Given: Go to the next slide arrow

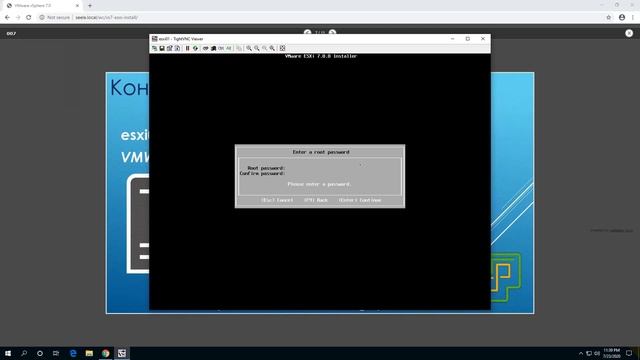Looking at the screenshot, I should click(x=332, y=32).
